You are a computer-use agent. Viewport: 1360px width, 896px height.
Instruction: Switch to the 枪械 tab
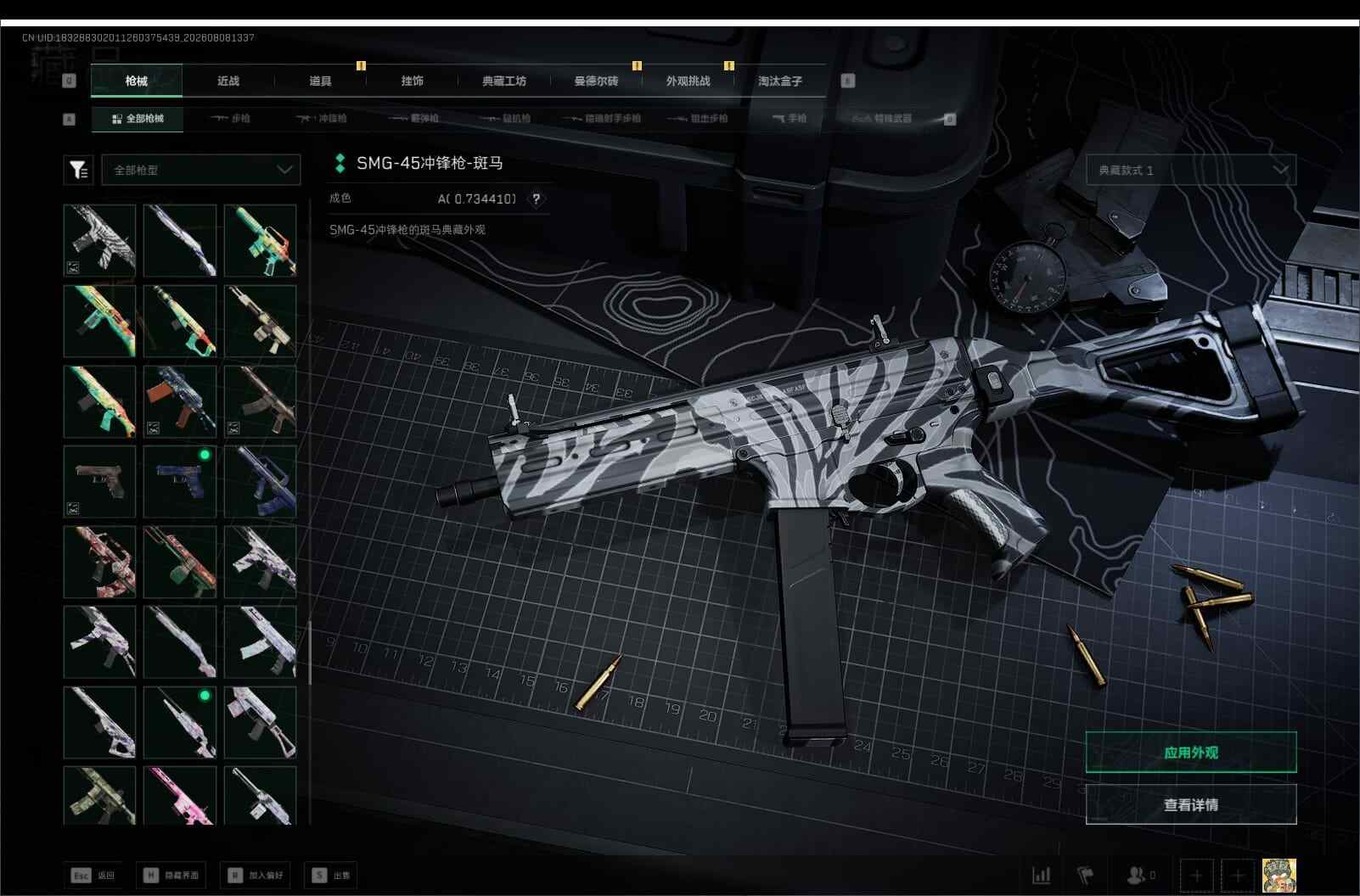tap(136, 81)
